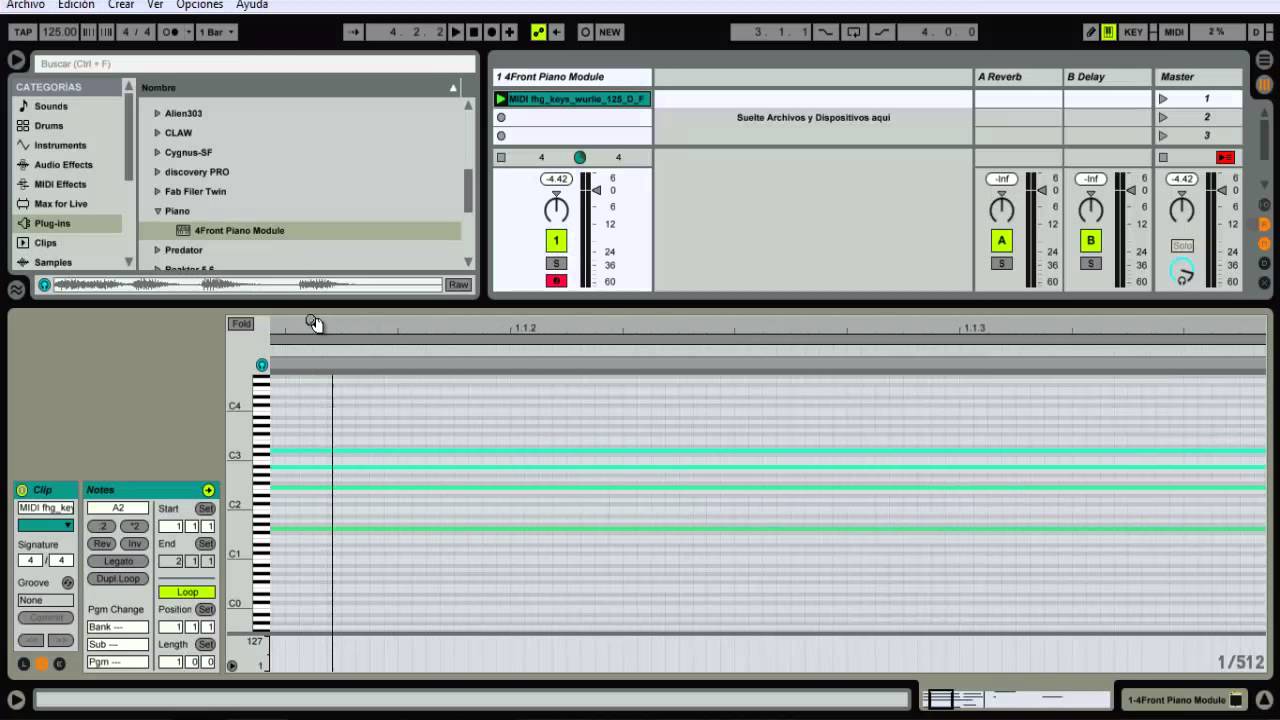
Task: Toggle the piano roll Fold button
Action: [x=241, y=324]
